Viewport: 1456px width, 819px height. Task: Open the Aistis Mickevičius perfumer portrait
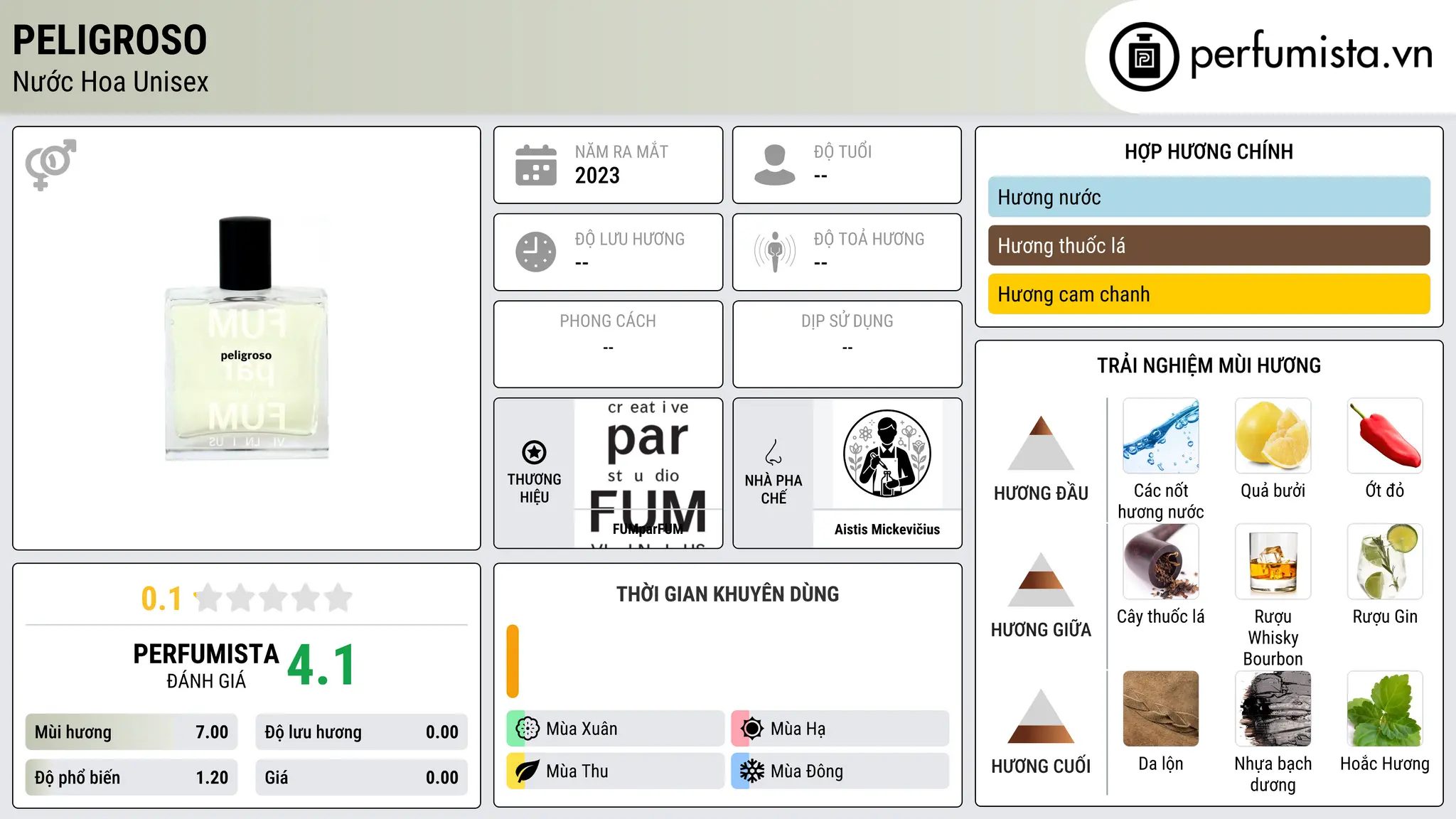point(887,454)
